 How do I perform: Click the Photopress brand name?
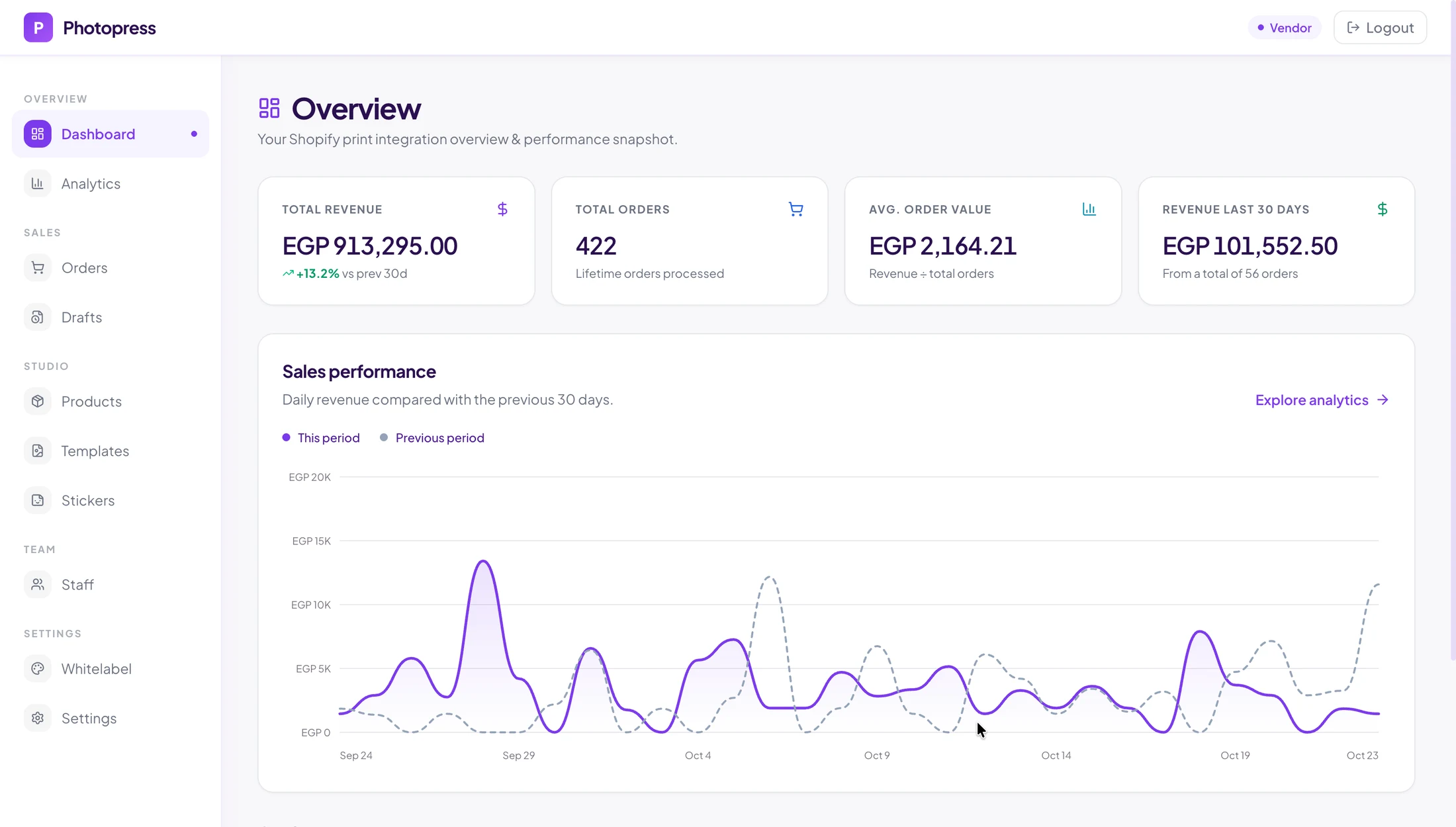(109, 28)
